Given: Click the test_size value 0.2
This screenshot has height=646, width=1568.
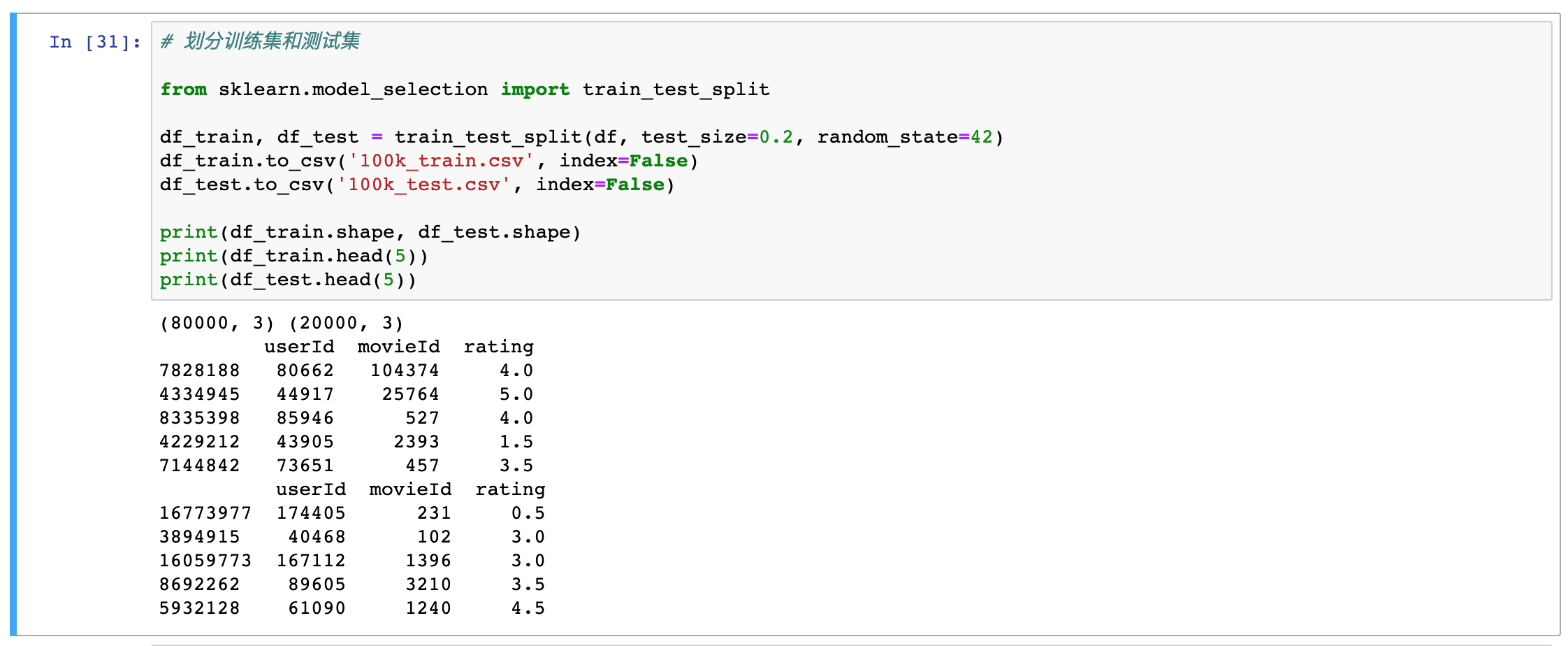Looking at the screenshot, I should 776,137.
